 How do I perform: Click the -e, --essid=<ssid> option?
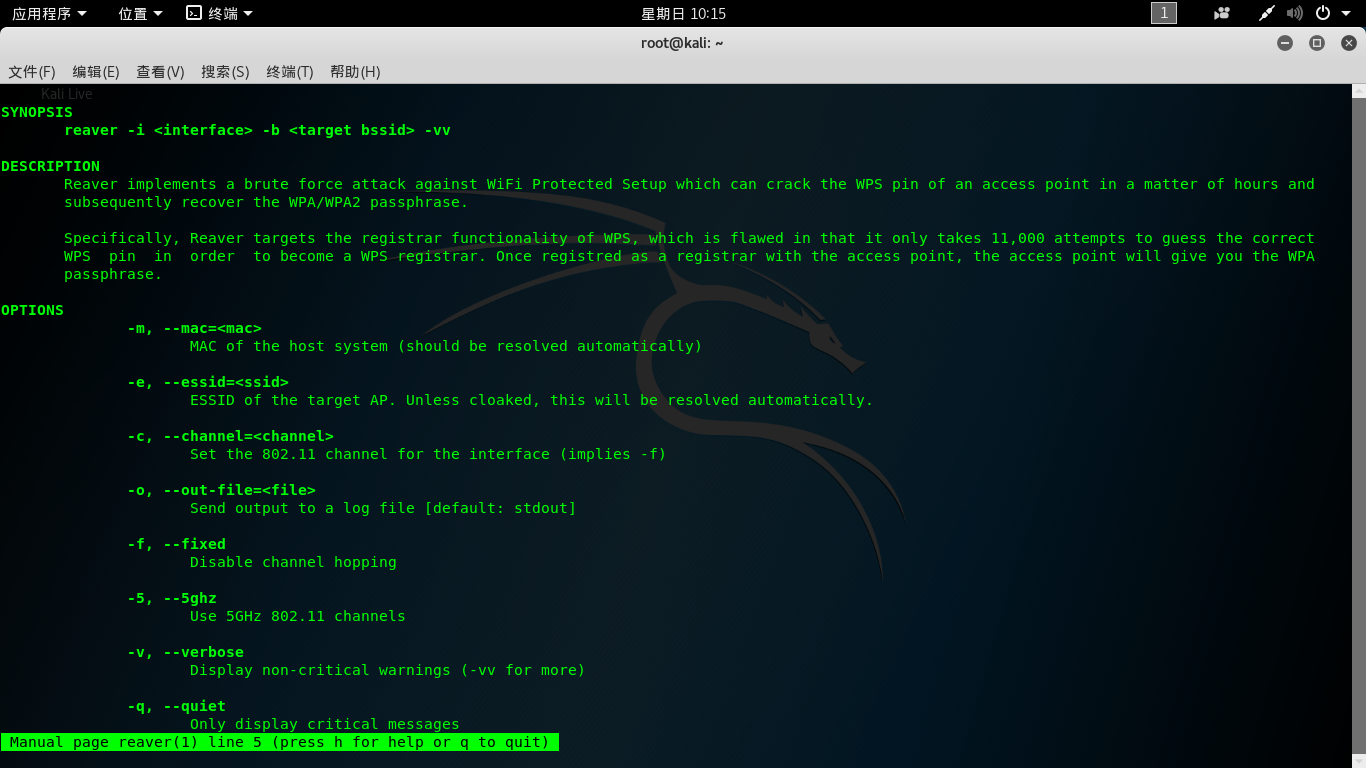pyautogui.click(x=208, y=382)
